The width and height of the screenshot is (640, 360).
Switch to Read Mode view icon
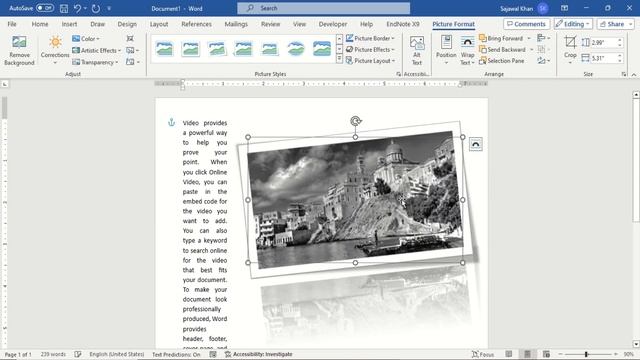pyautogui.click(x=509, y=354)
